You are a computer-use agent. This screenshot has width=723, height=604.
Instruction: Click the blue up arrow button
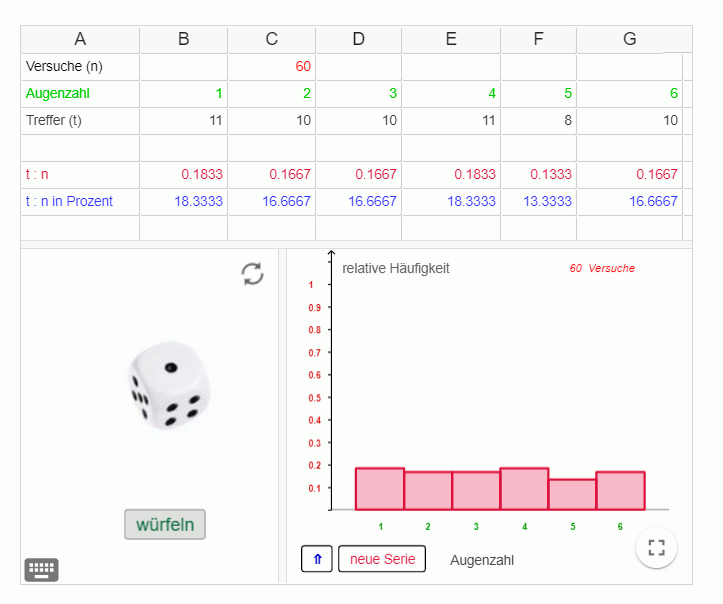317,559
